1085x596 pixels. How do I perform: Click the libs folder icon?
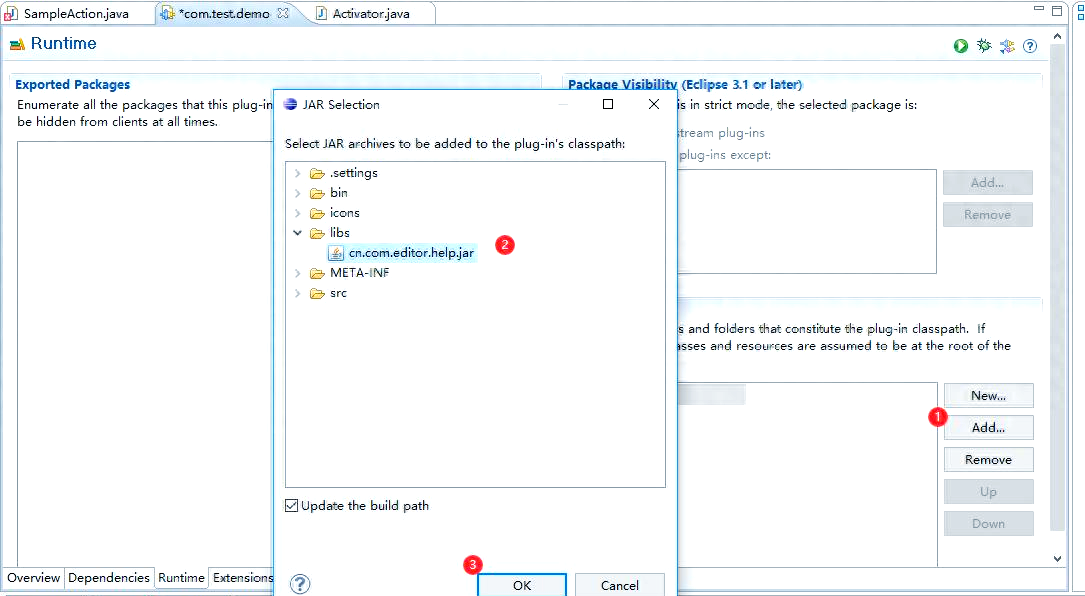tap(318, 233)
